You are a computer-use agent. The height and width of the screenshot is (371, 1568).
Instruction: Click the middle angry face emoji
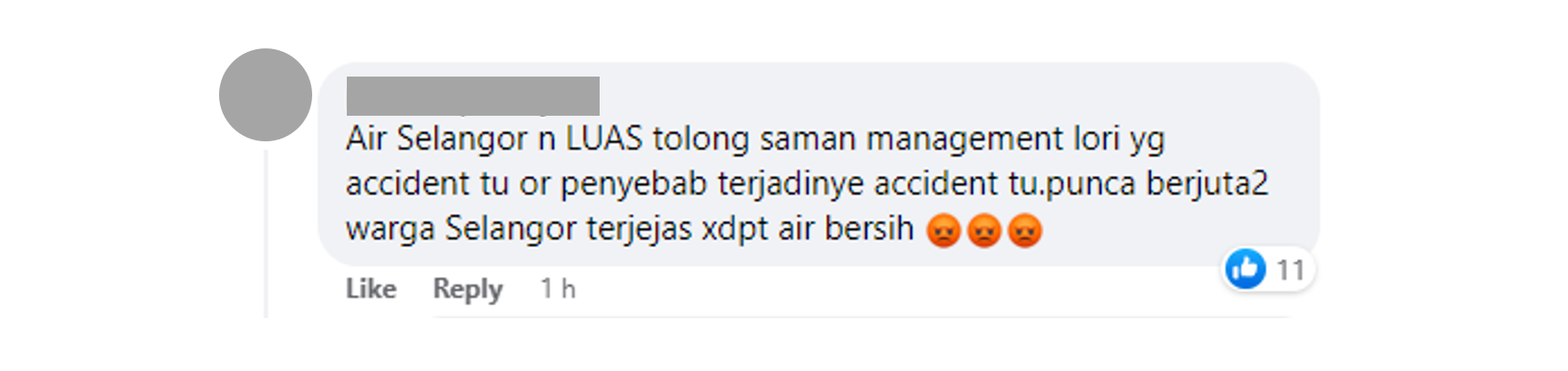(x=984, y=231)
